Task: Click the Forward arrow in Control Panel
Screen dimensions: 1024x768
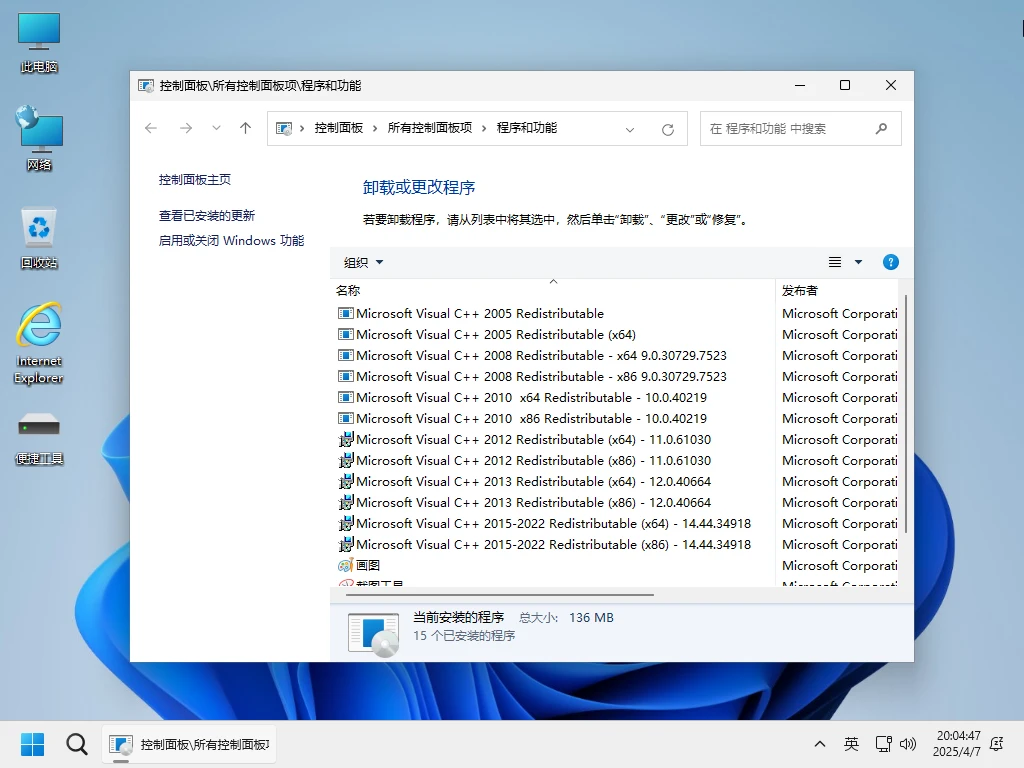Action: (x=186, y=128)
